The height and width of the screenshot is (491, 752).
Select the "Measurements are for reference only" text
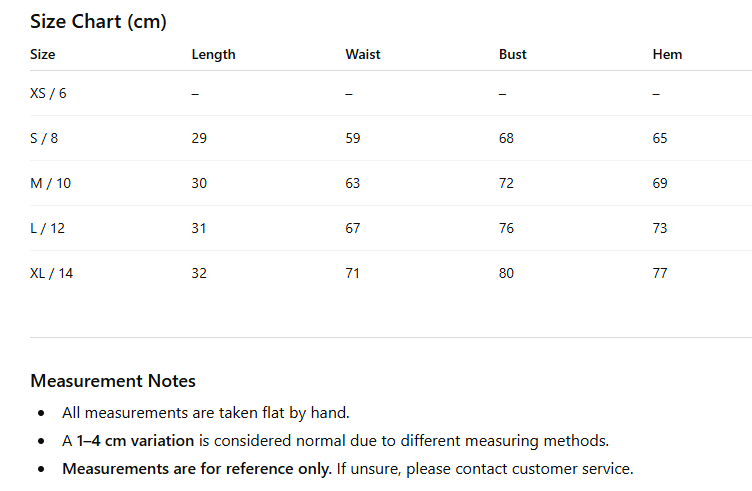(196, 468)
